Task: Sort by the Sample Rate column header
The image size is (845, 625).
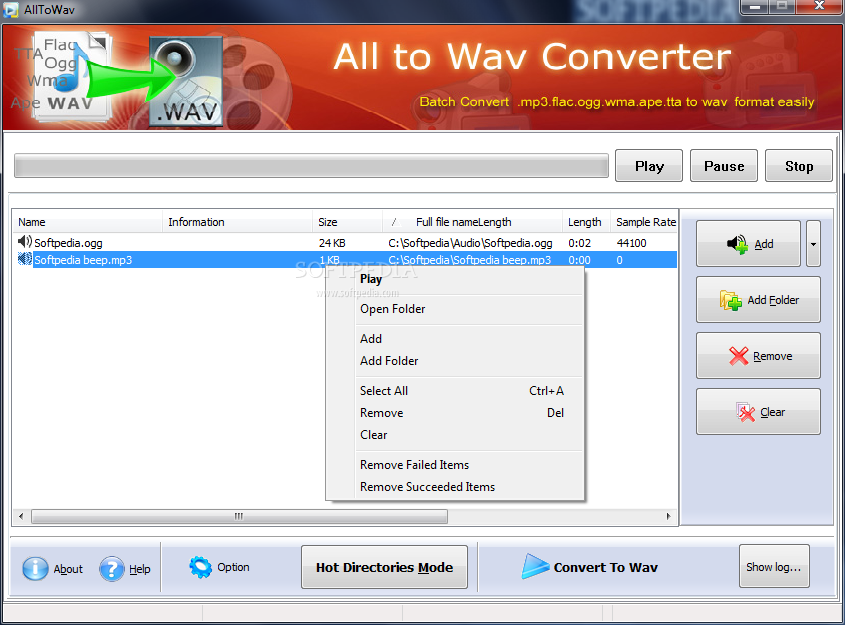Action: [645, 222]
